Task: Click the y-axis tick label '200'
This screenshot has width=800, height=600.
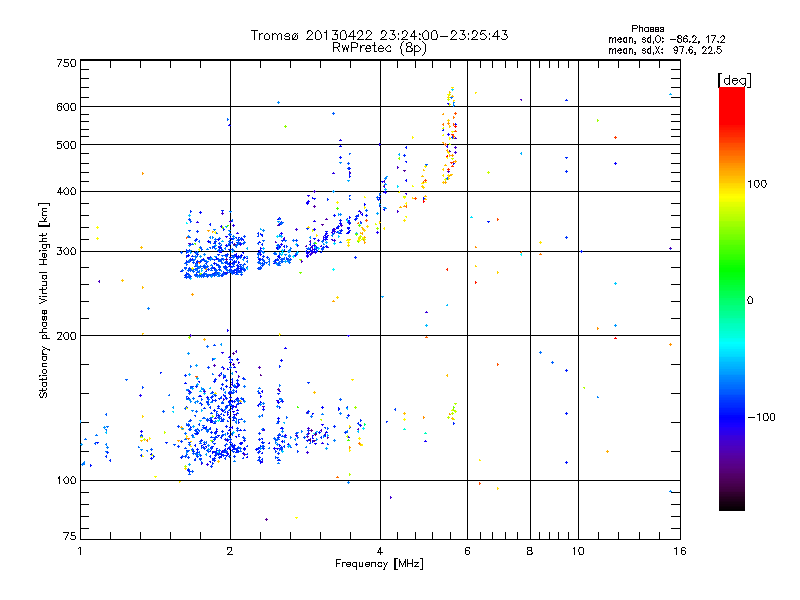Action: 66,336
